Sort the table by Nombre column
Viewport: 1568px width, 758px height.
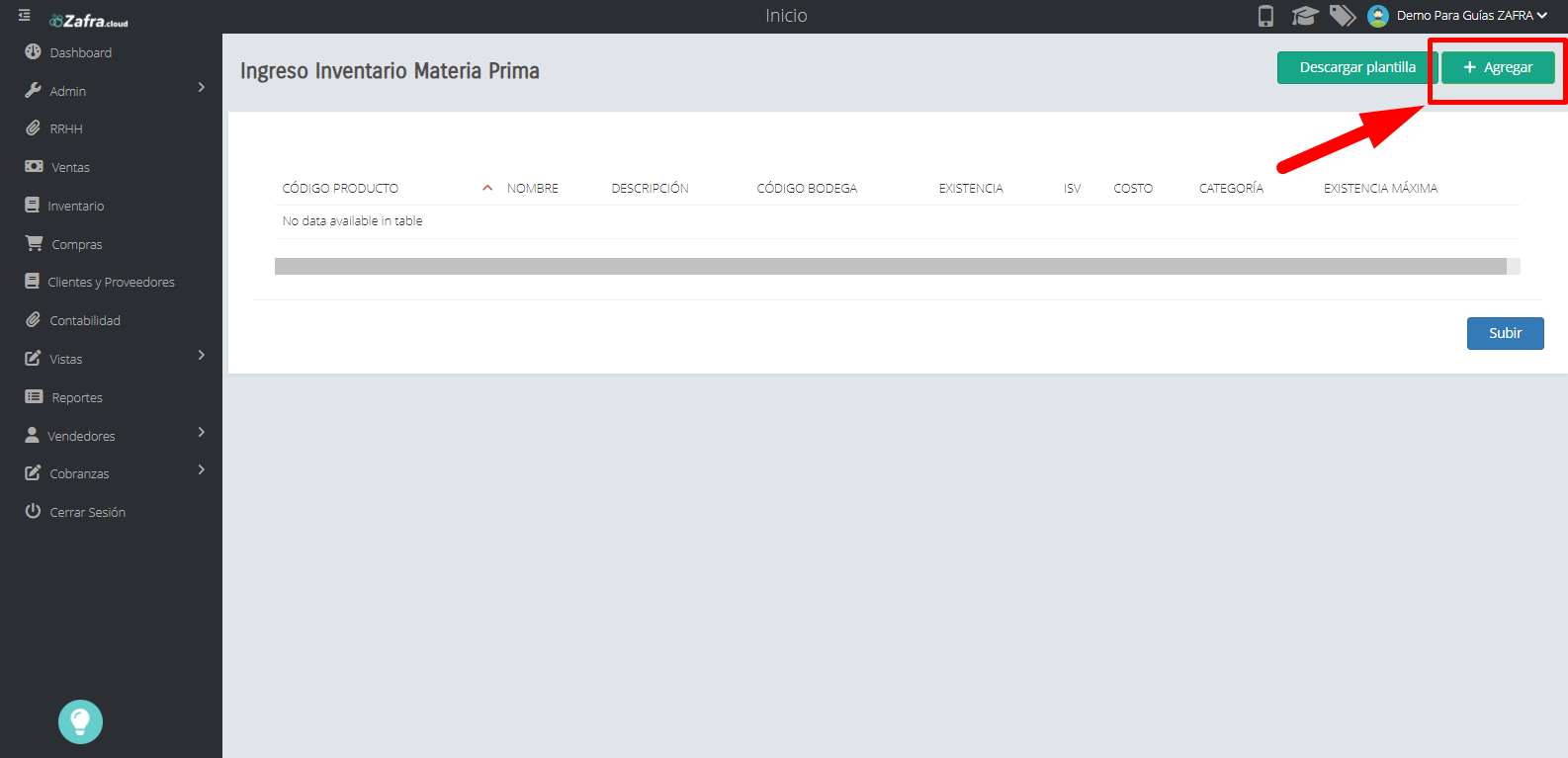click(533, 189)
